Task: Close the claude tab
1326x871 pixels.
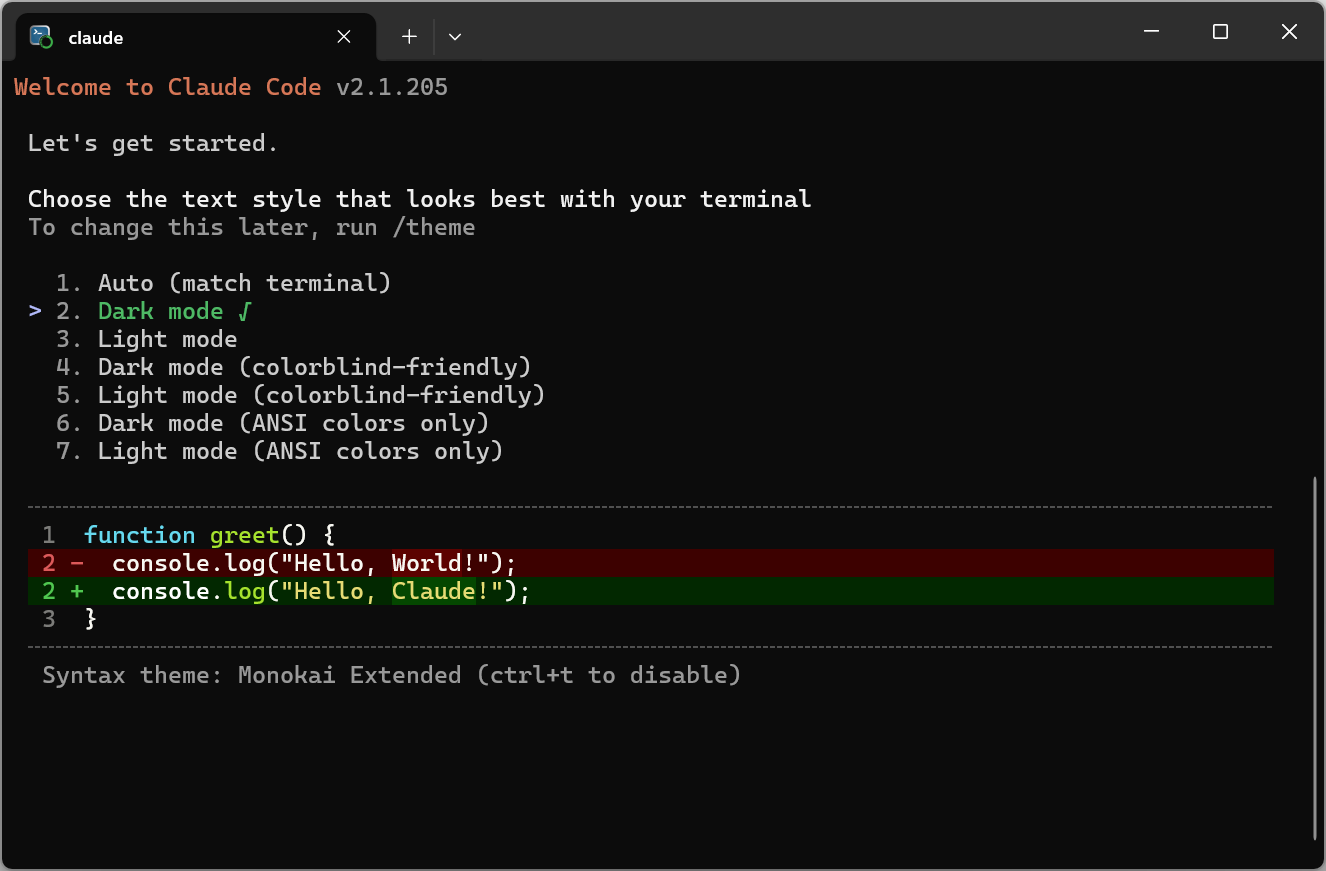Action: 344,37
